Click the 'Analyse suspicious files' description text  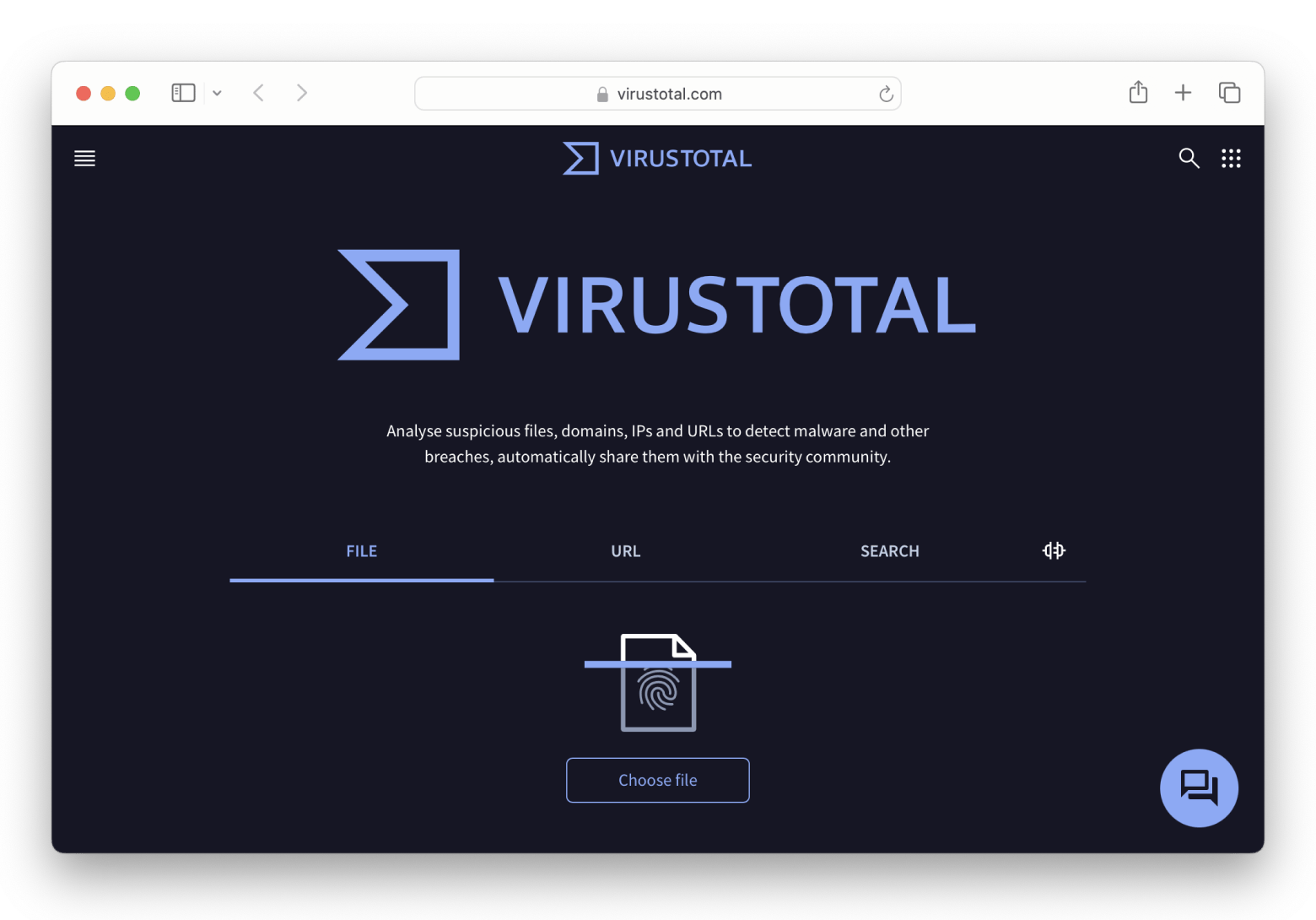[658, 444]
